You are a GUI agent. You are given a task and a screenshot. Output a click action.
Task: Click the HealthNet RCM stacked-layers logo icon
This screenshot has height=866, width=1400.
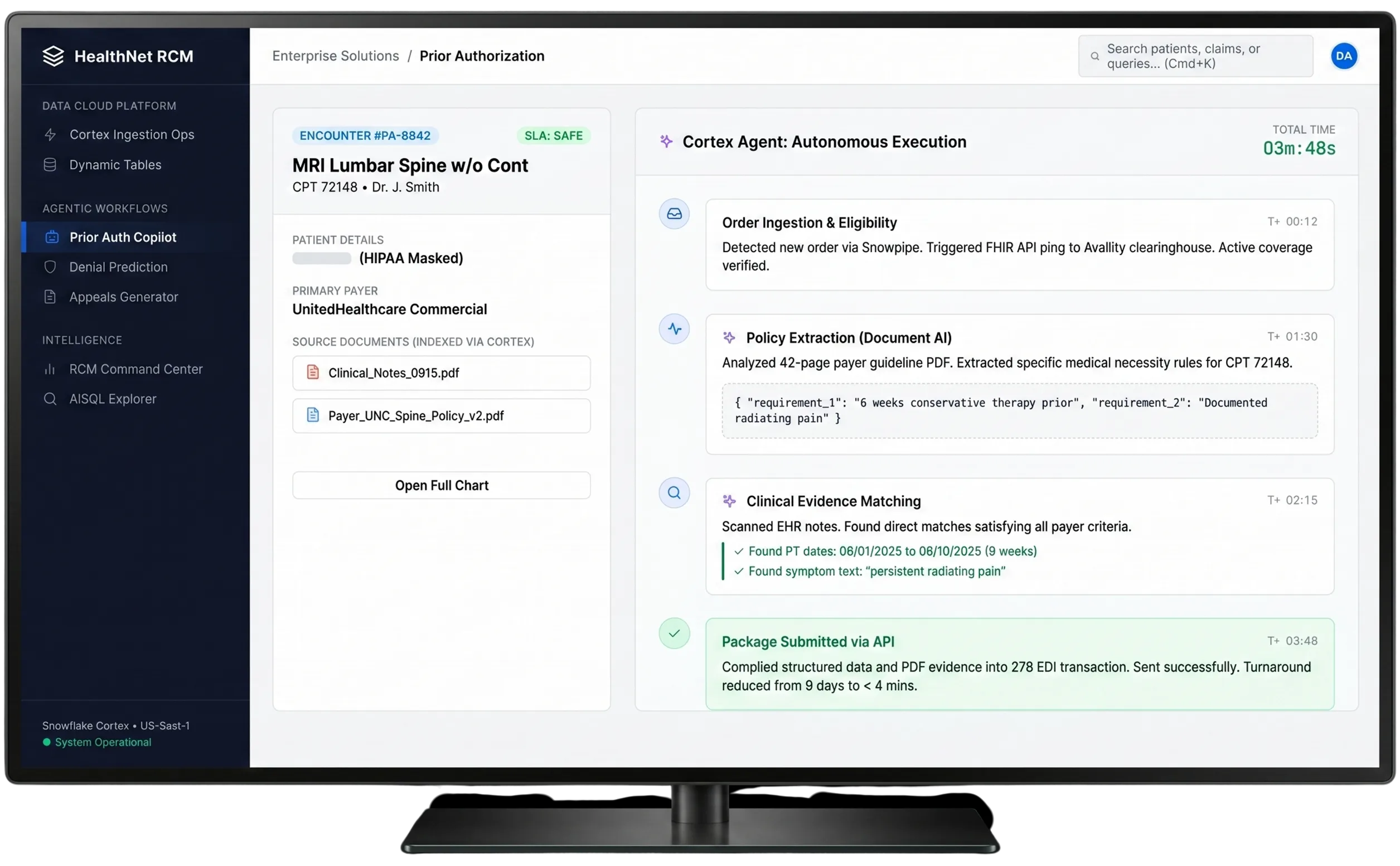tap(54, 56)
